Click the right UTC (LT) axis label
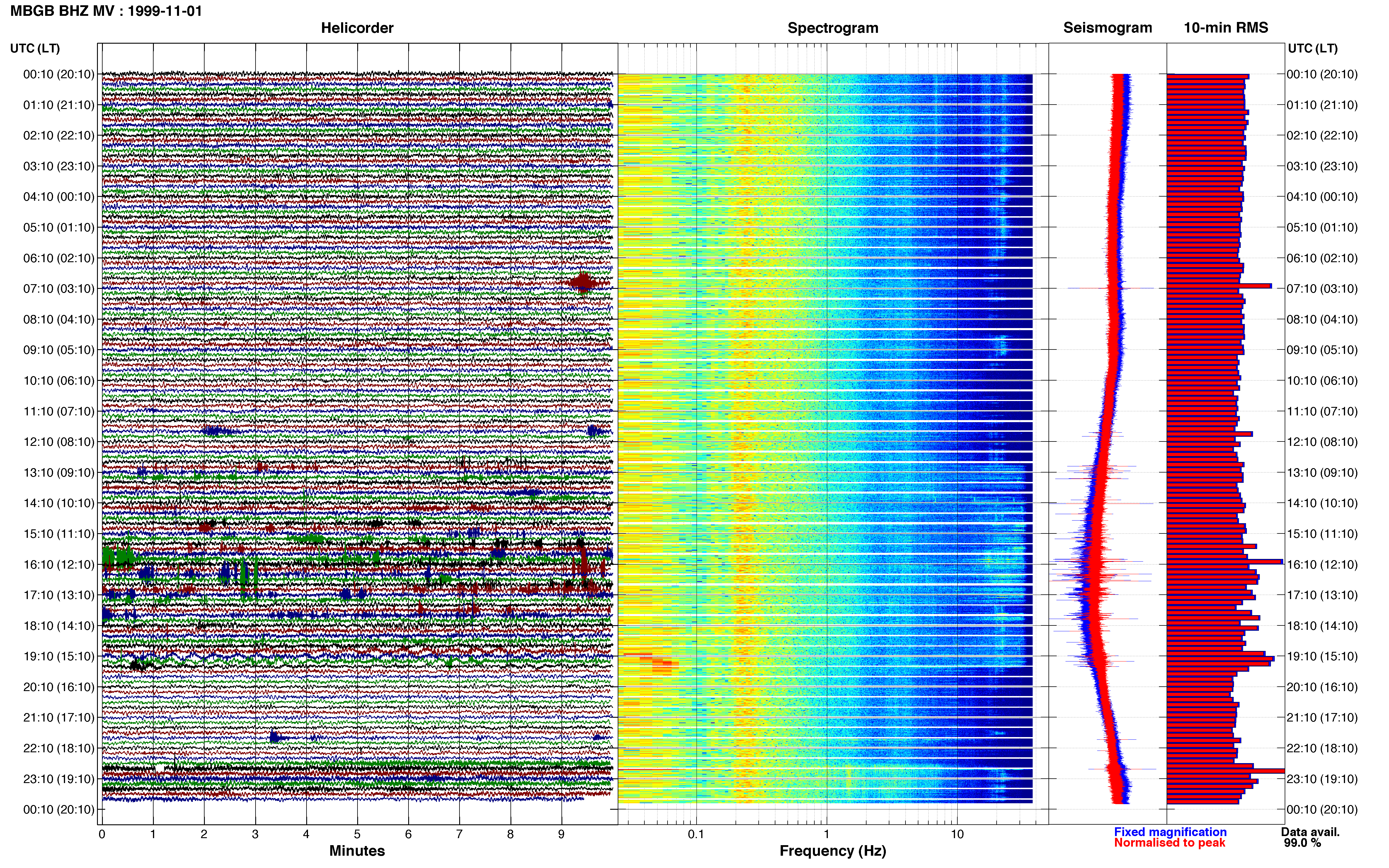 [x=1313, y=48]
